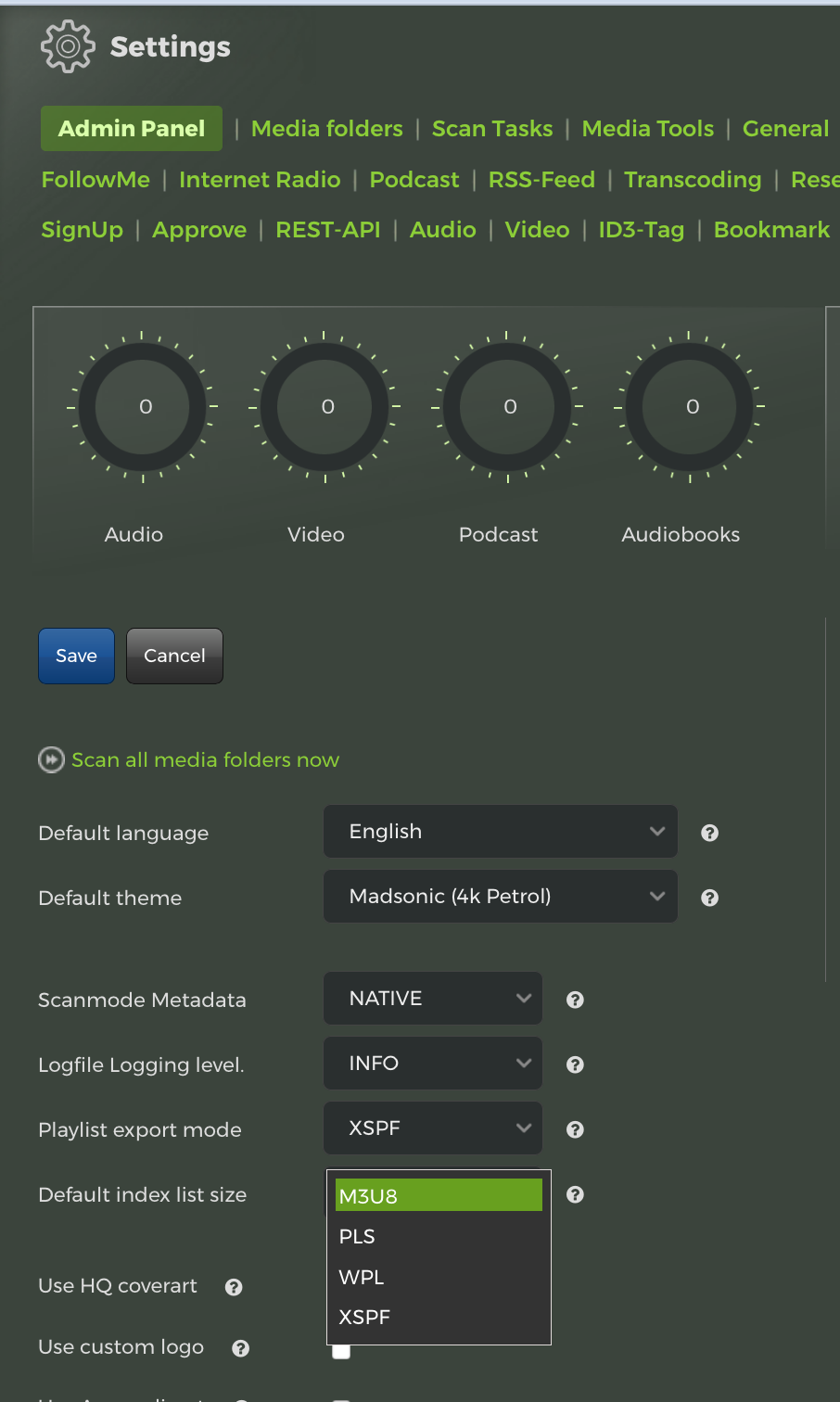Screen dimensions: 840x1402
Task: Click the help icon beside Default language
Action: tap(709, 833)
